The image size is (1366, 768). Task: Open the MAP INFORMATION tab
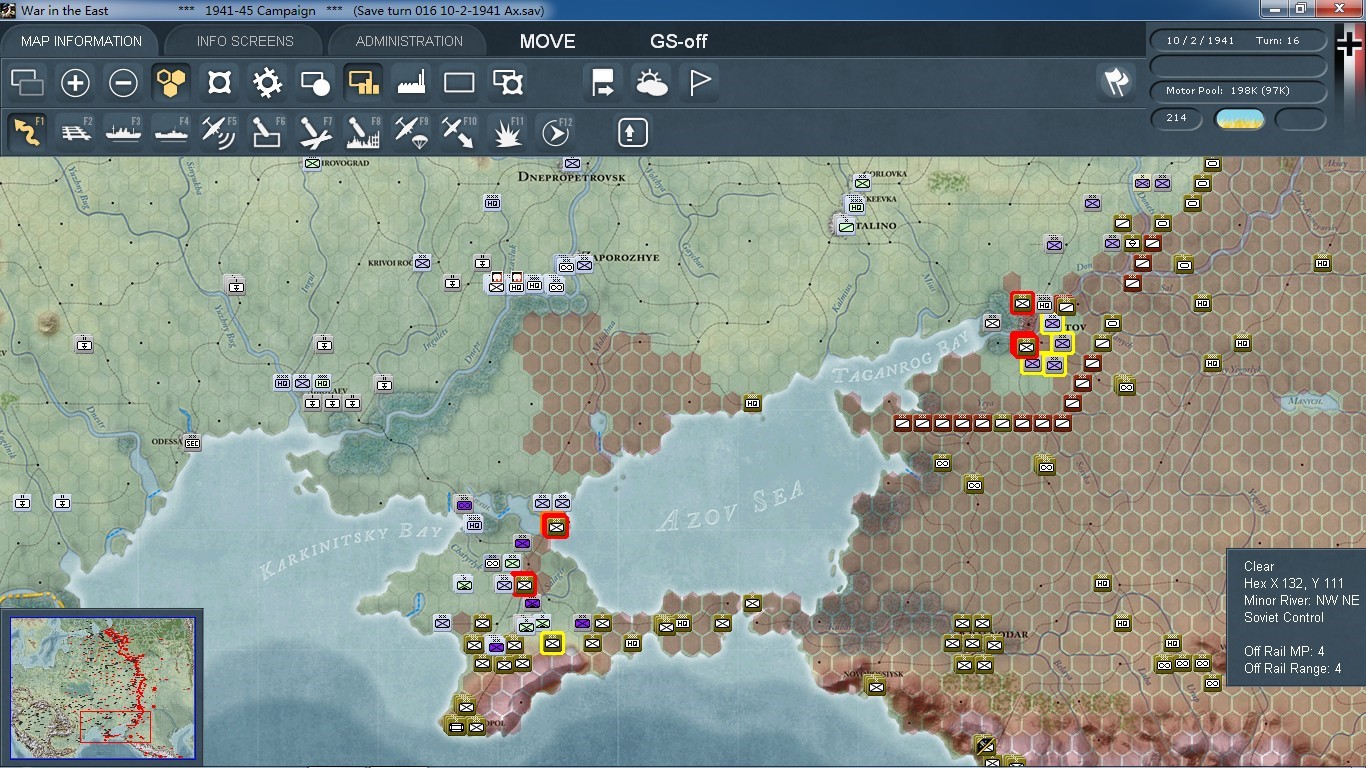click(82, 41)
